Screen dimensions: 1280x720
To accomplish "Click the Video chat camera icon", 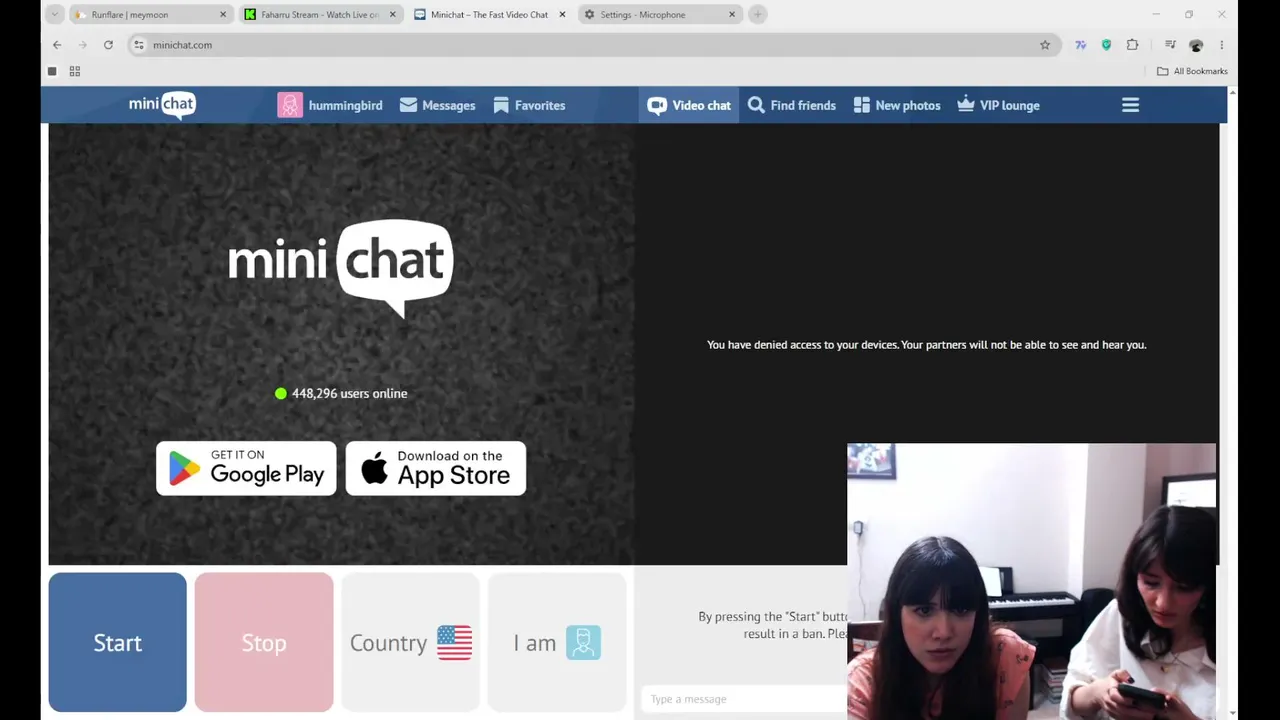I will coord(657,105).
